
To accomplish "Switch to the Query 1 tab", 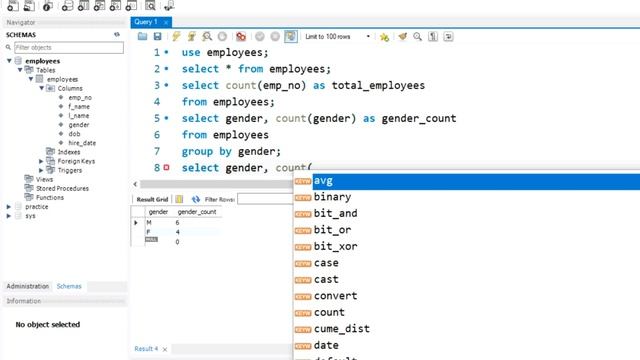I will pos(146,22).
